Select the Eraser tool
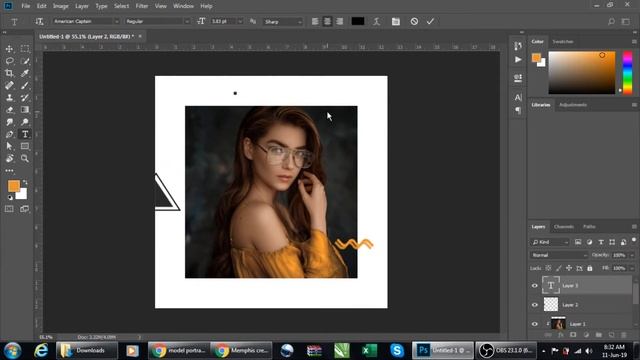The width and height of the screenshot is (640, 360). (x=9, y=110)
